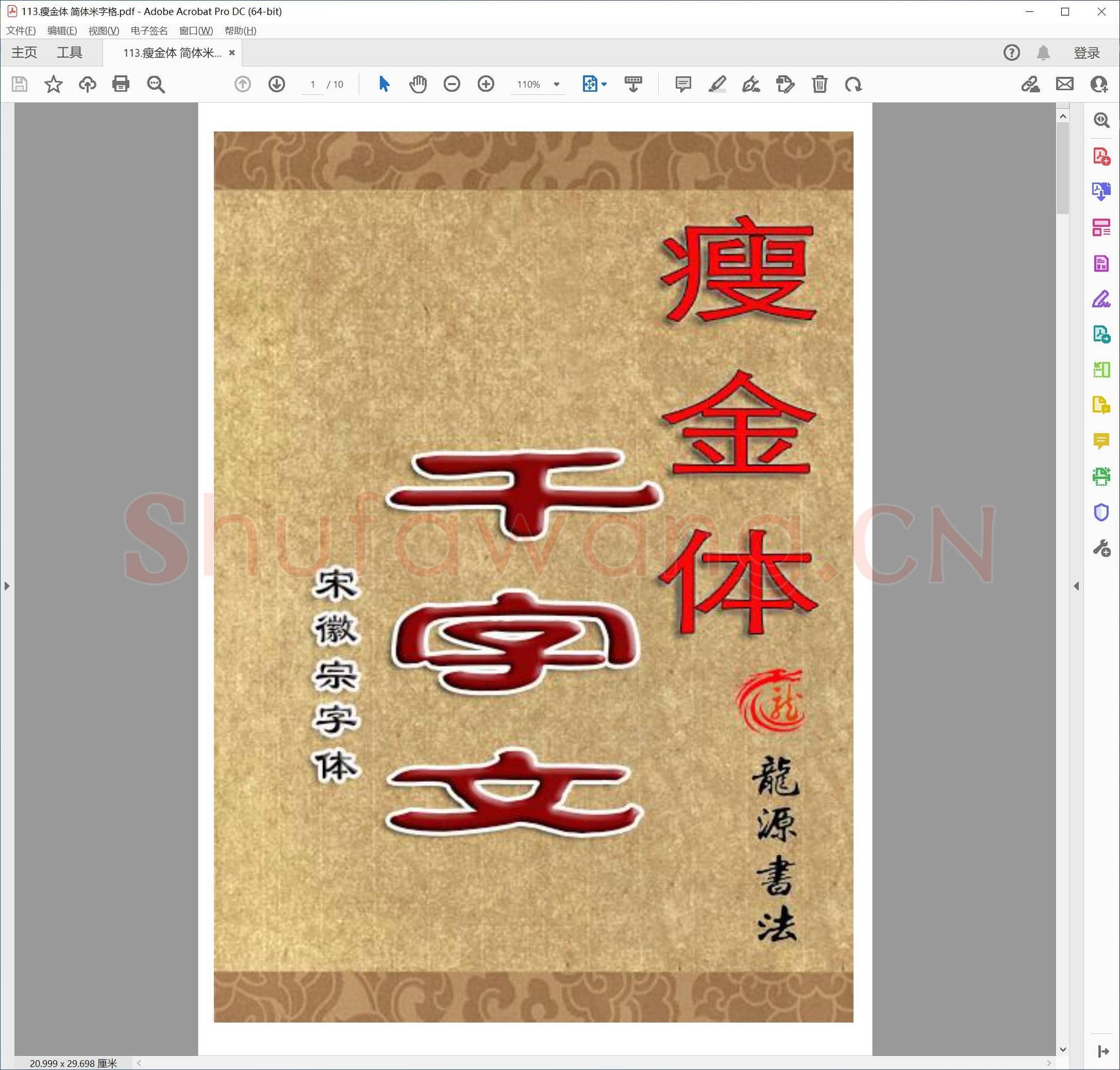Viewport: 1120px width, 1070px height.
Task: Expand the left navigation pane
Action: [x=7, y=586]
